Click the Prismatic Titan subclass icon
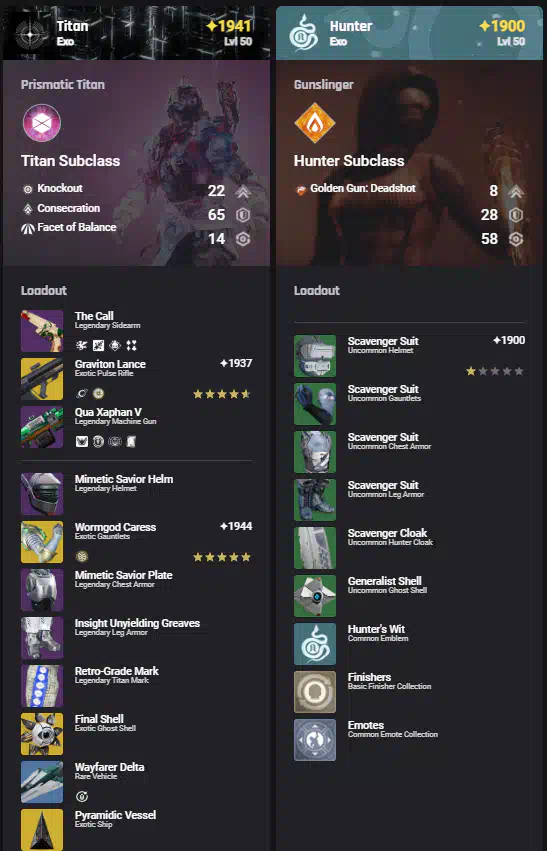The height and width of the screenshot is (851, 547). tap(42, 123)
